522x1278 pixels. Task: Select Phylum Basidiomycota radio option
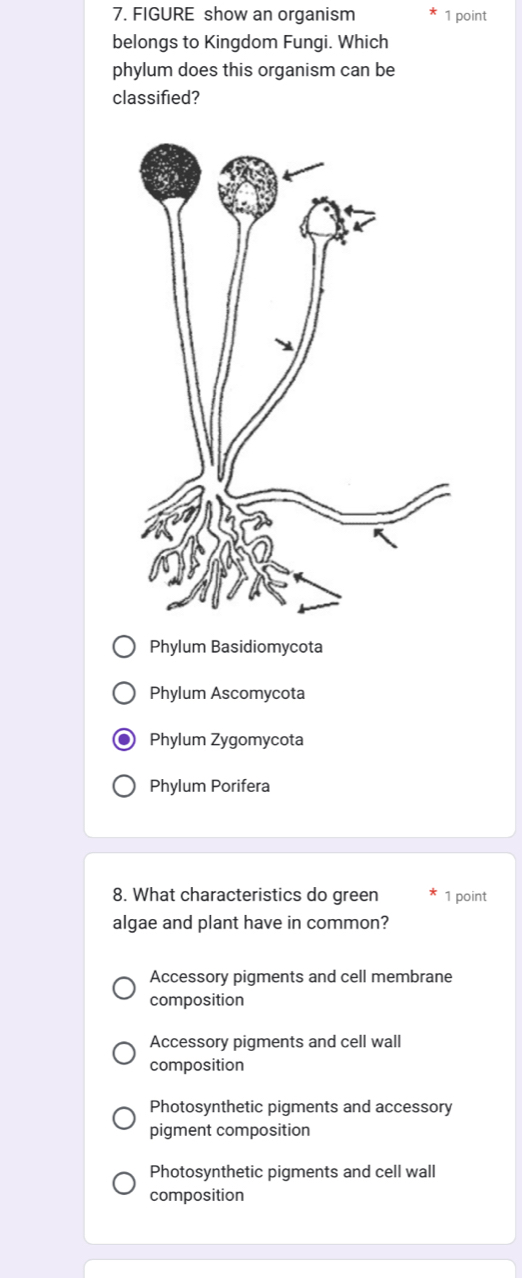pyautogui.click(x=124, y=647)
